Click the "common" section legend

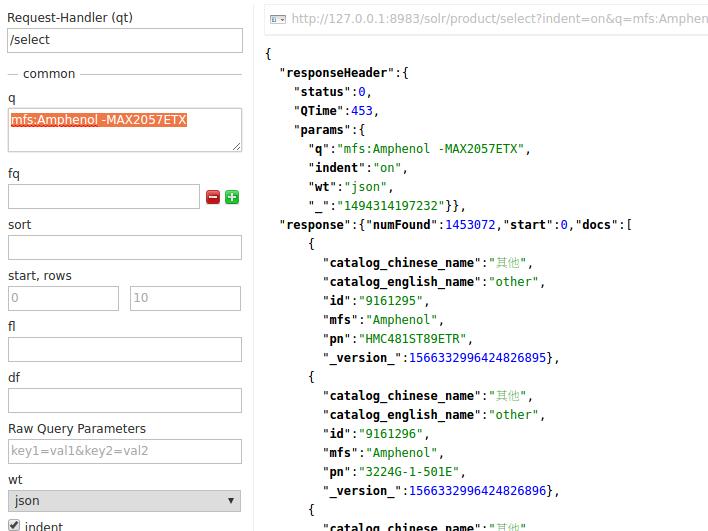[x=49, y=74]
